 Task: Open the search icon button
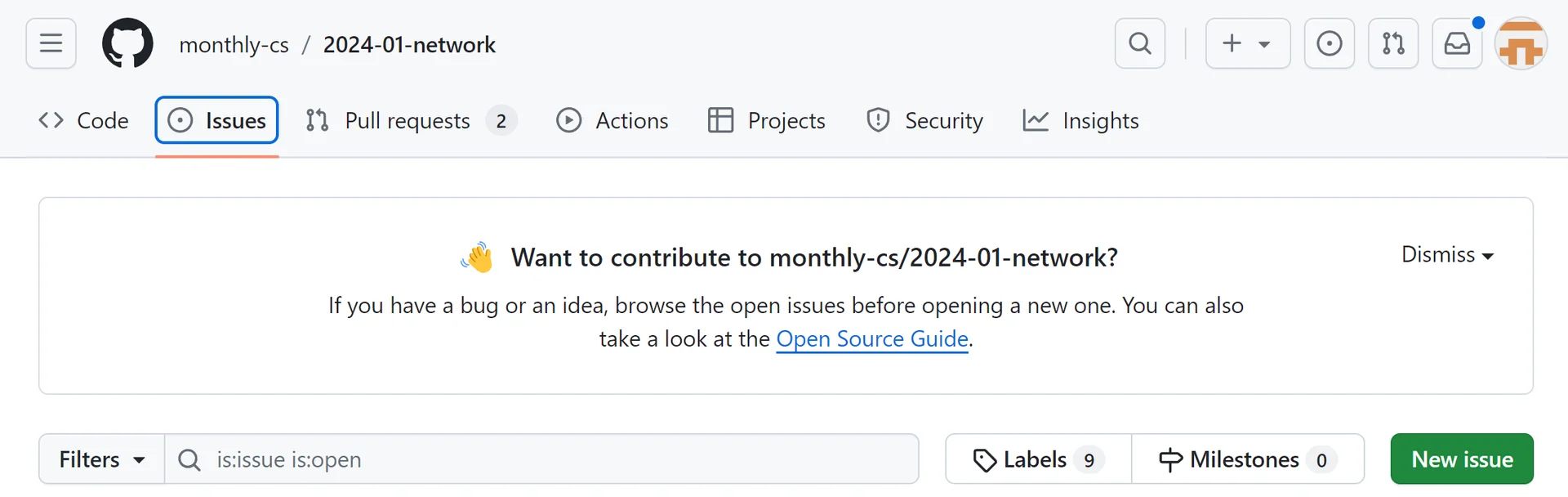coord(1139,43)
